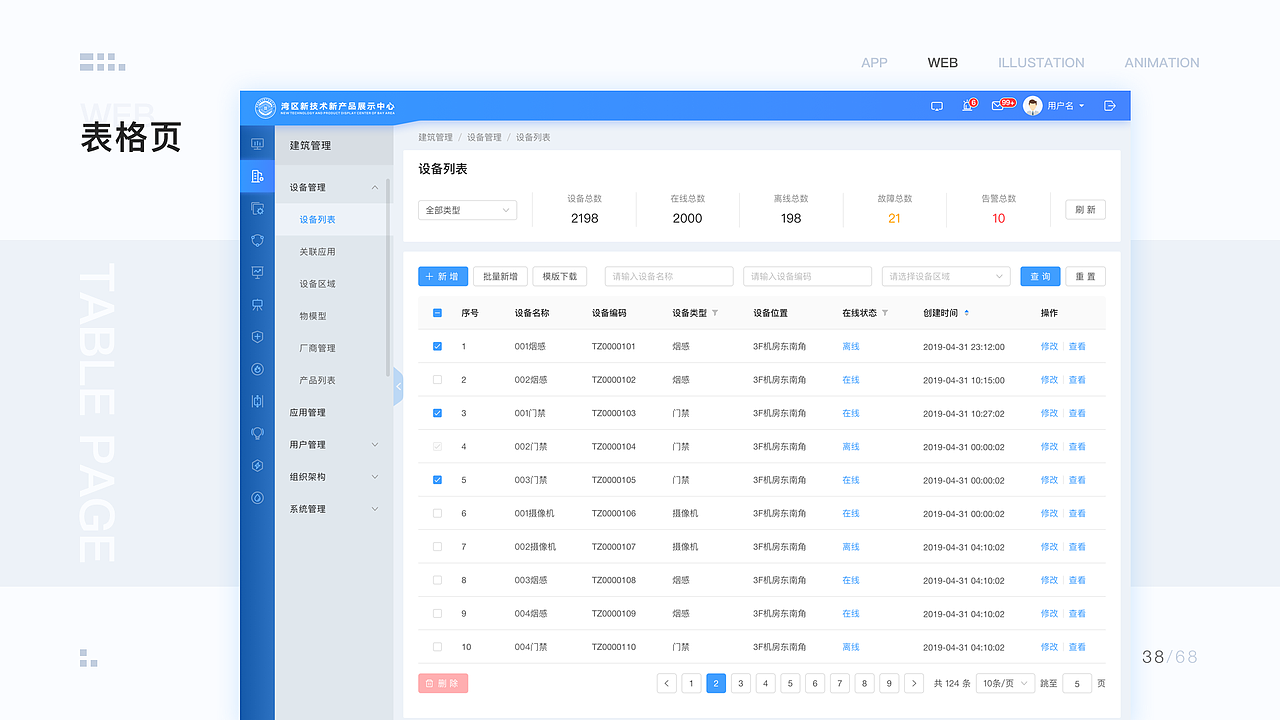This screenshot has width=1280, height=720.
Task: Sort by 创建时间 using the sort arrows
Action: (x=965, y=312)
